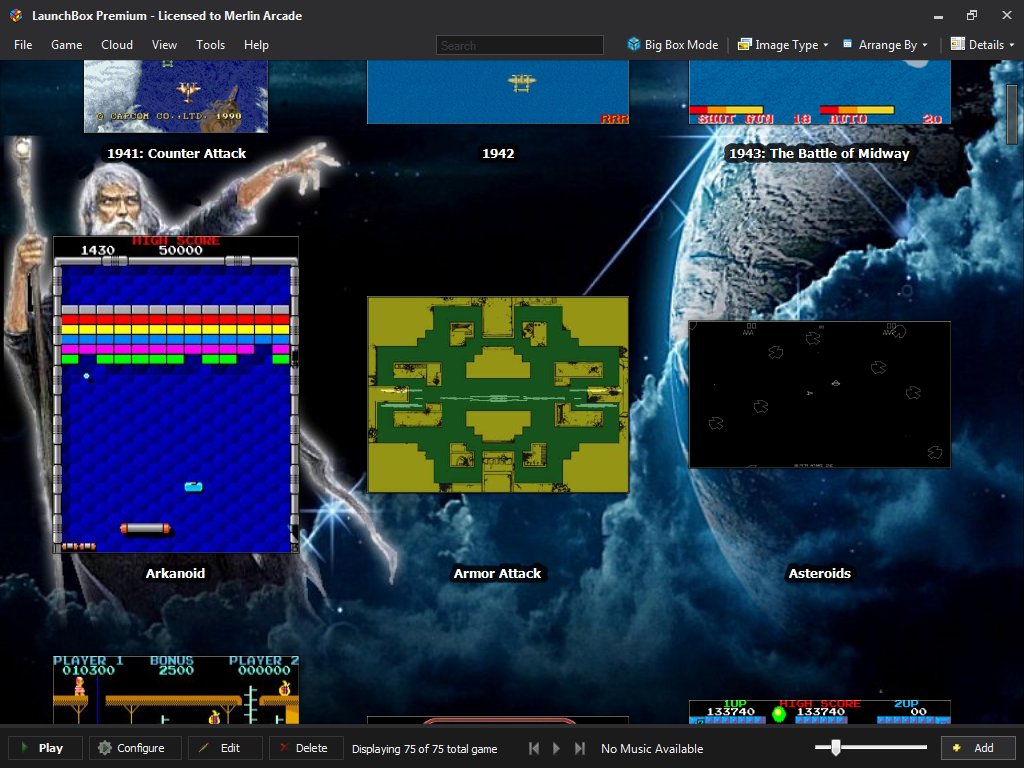Click in the Search field
Image resolution: width=1024 pixels, height=768 pixels.
coord(519,45)
